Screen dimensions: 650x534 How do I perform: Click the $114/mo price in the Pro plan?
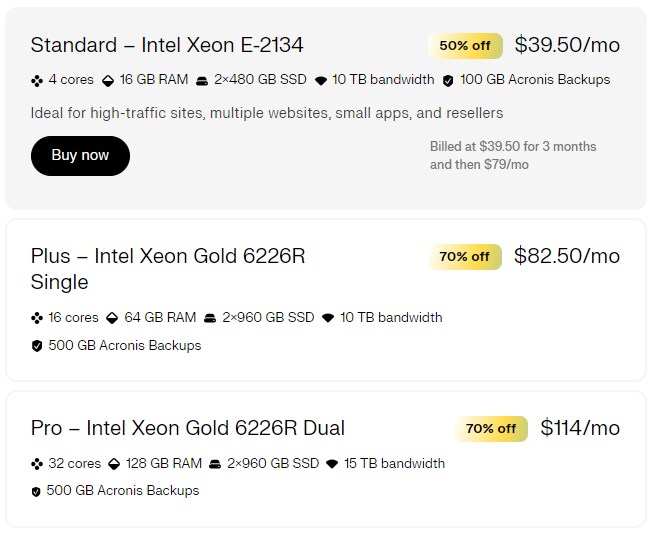tap(580, 428)
